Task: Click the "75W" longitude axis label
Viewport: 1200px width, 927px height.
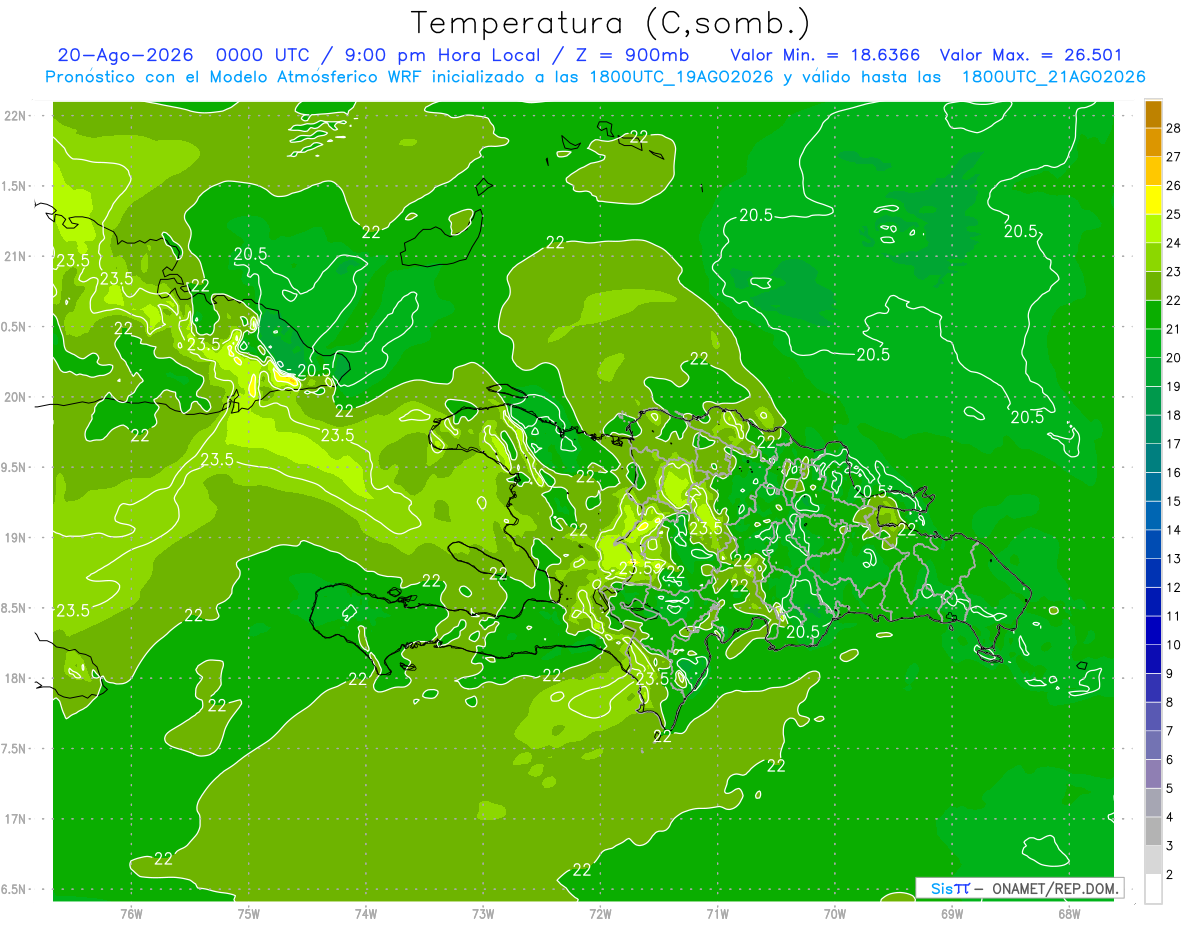Action: (x=249, y=912)
